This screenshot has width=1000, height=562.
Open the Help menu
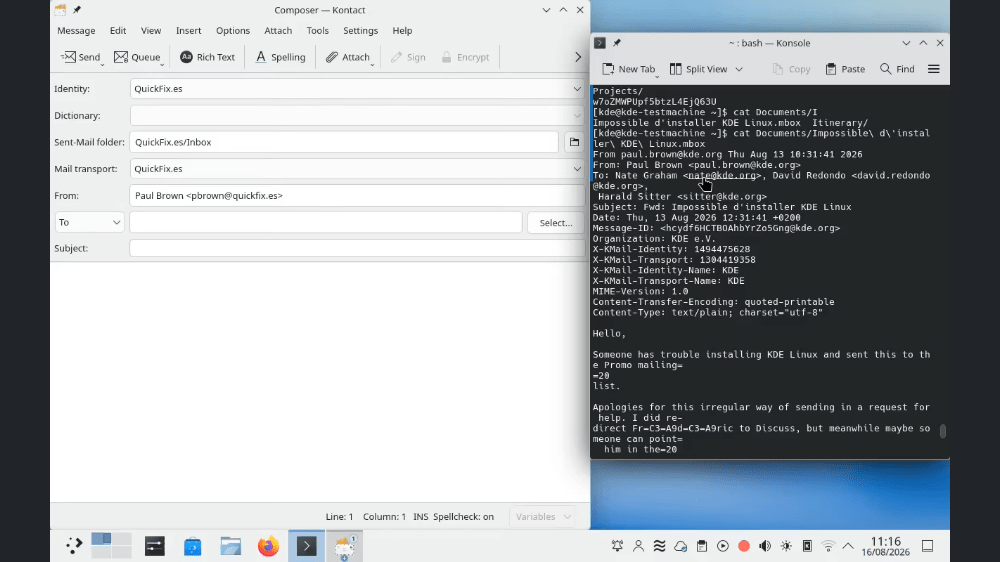[402, 31]
